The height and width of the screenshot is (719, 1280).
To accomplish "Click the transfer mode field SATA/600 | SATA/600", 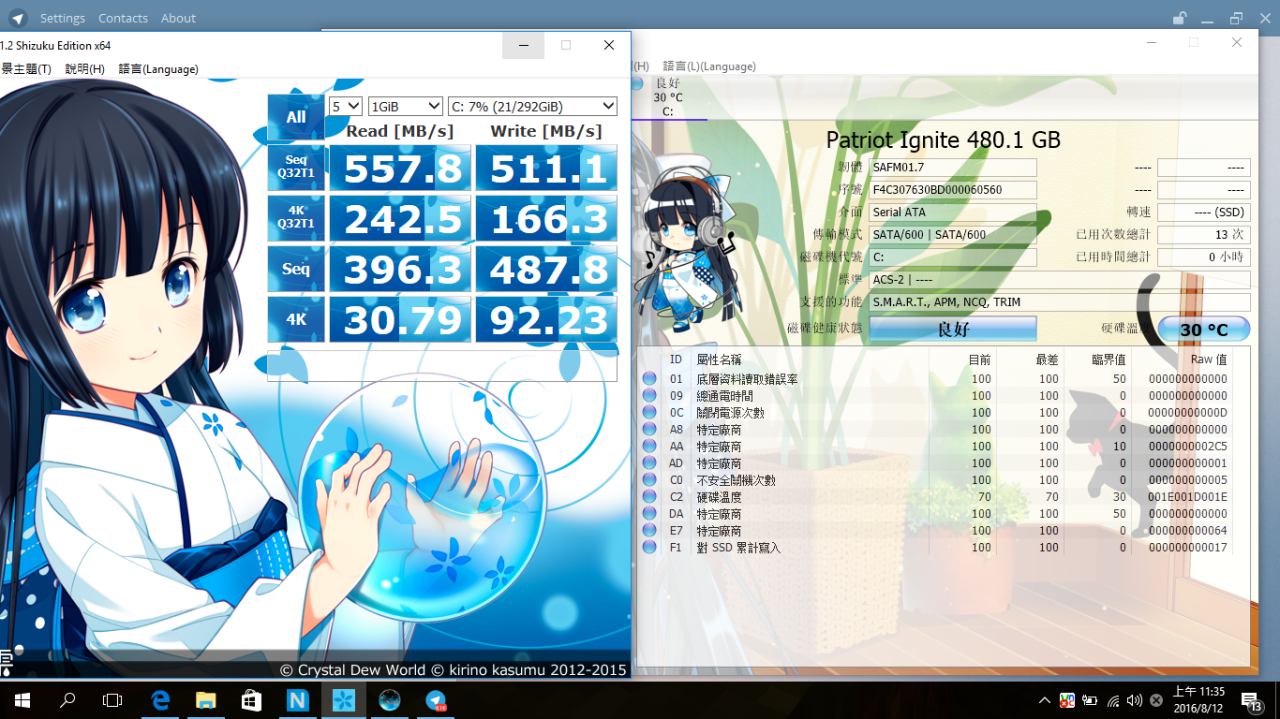I will (952, 234).
